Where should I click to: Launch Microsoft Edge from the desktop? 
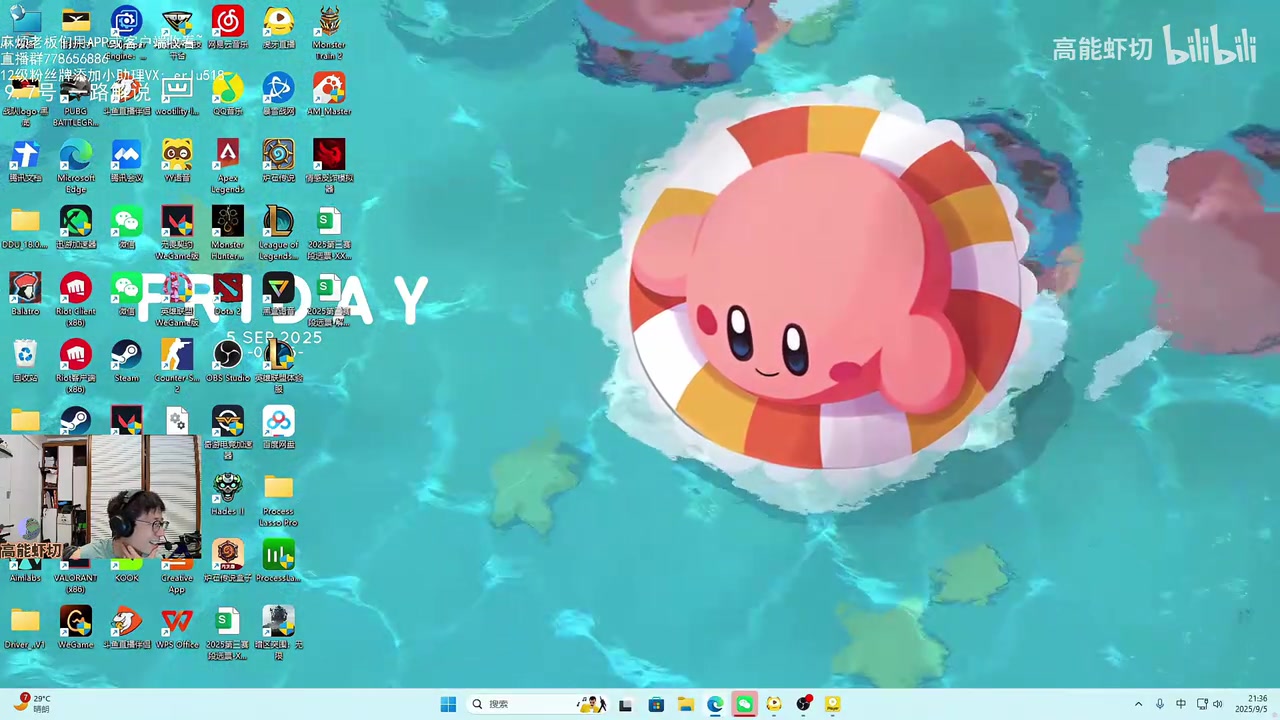[76, 156]
